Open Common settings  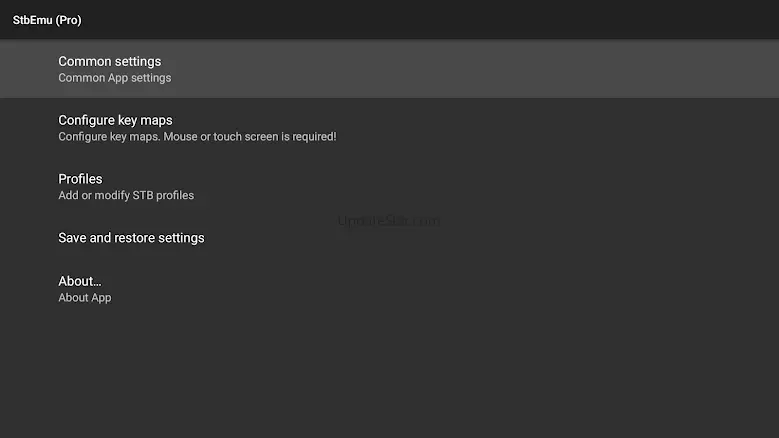tap(109, 62)
